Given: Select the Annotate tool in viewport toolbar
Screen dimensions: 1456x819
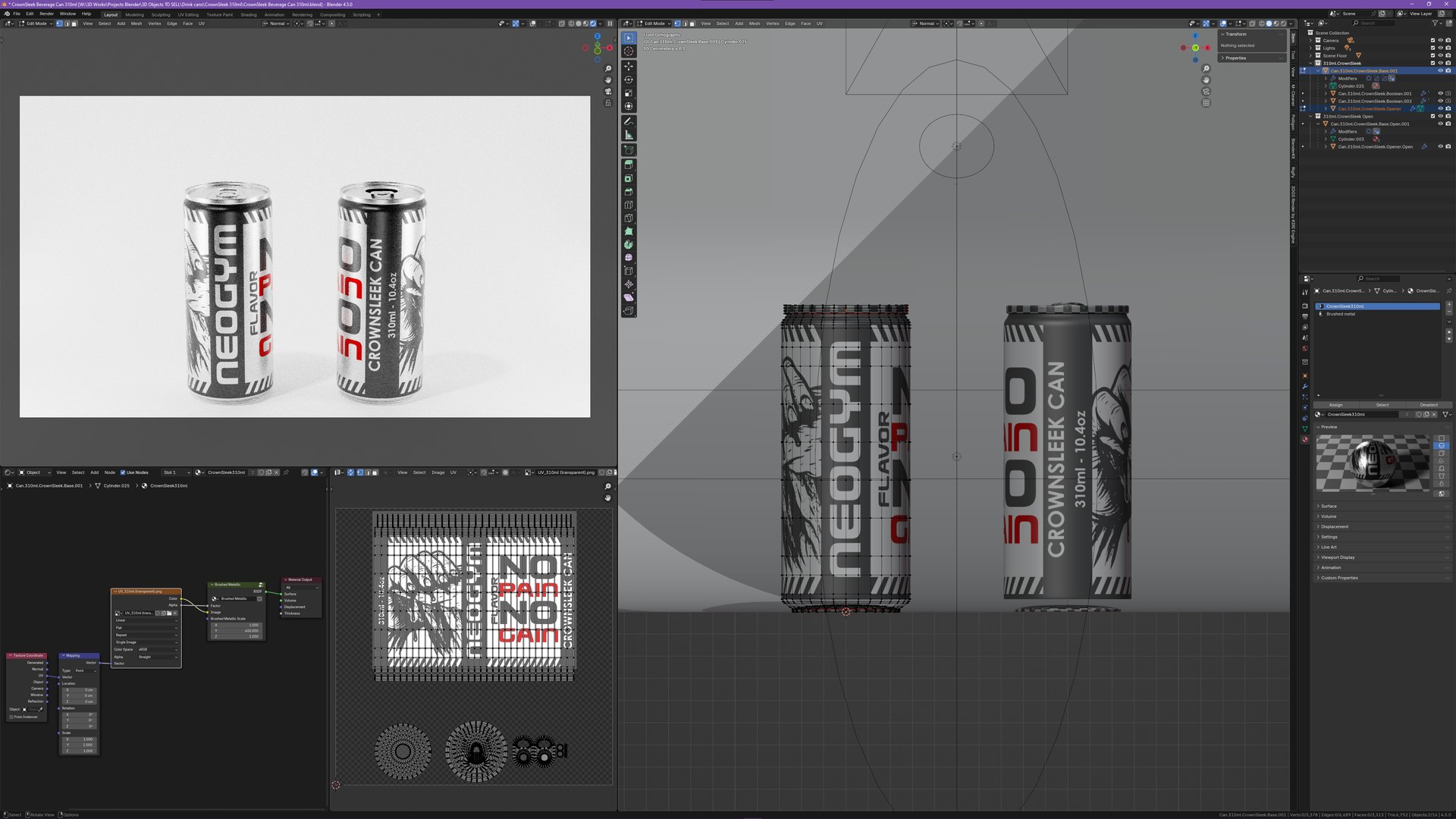Looking at the screenshot, I should click(629, 121).
